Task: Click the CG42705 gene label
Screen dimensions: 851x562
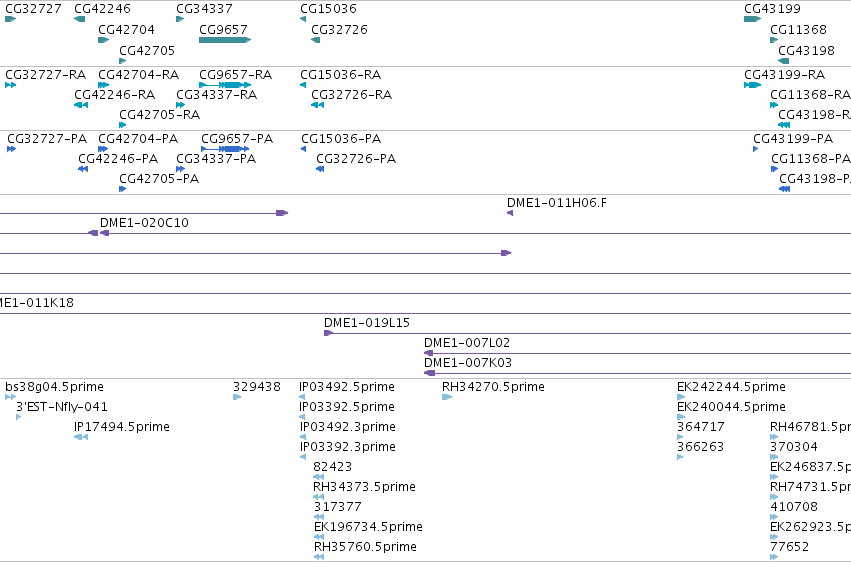Action: pyautogui.click(x=147, y=51)
